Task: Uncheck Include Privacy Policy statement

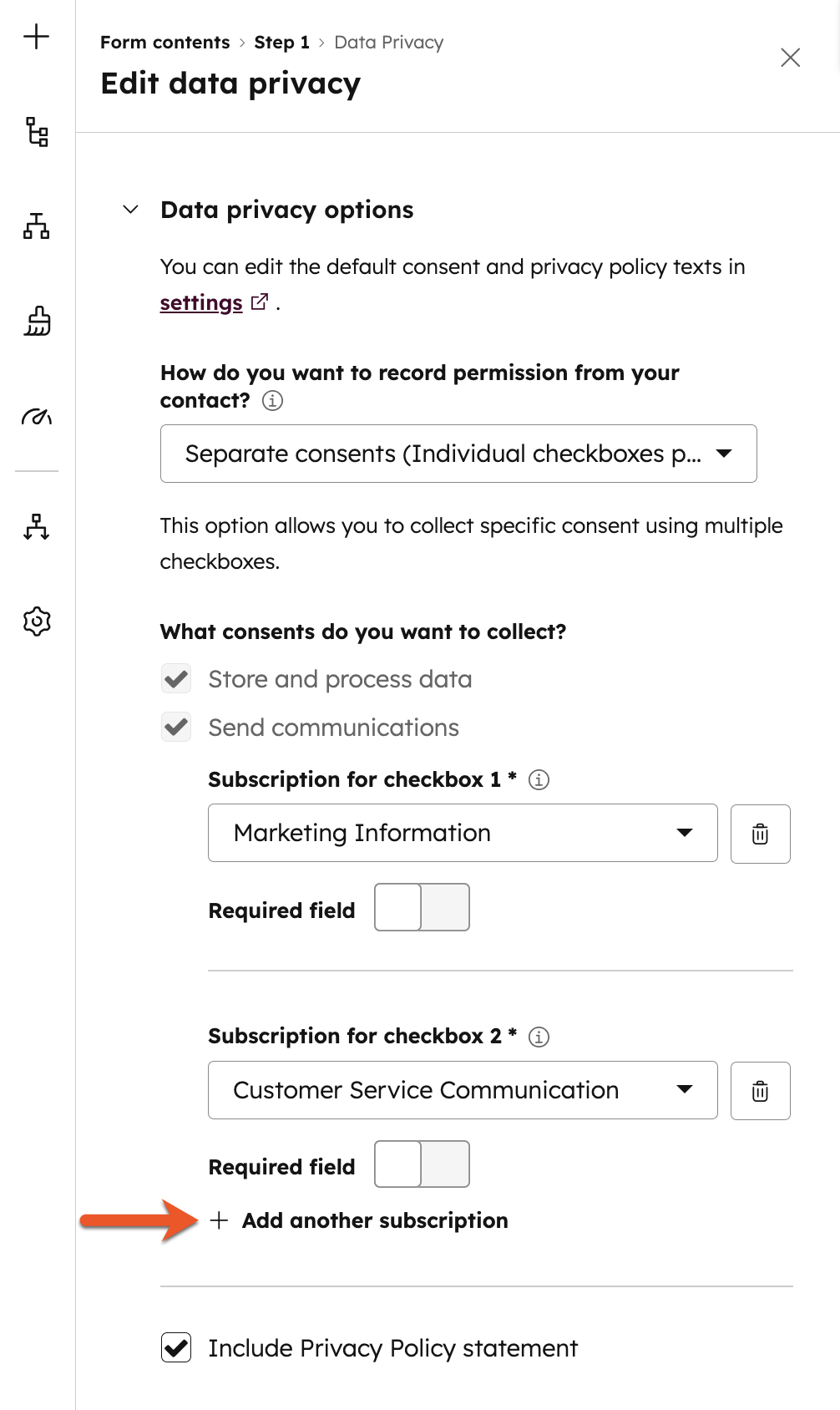Action: pos(175,1348)
